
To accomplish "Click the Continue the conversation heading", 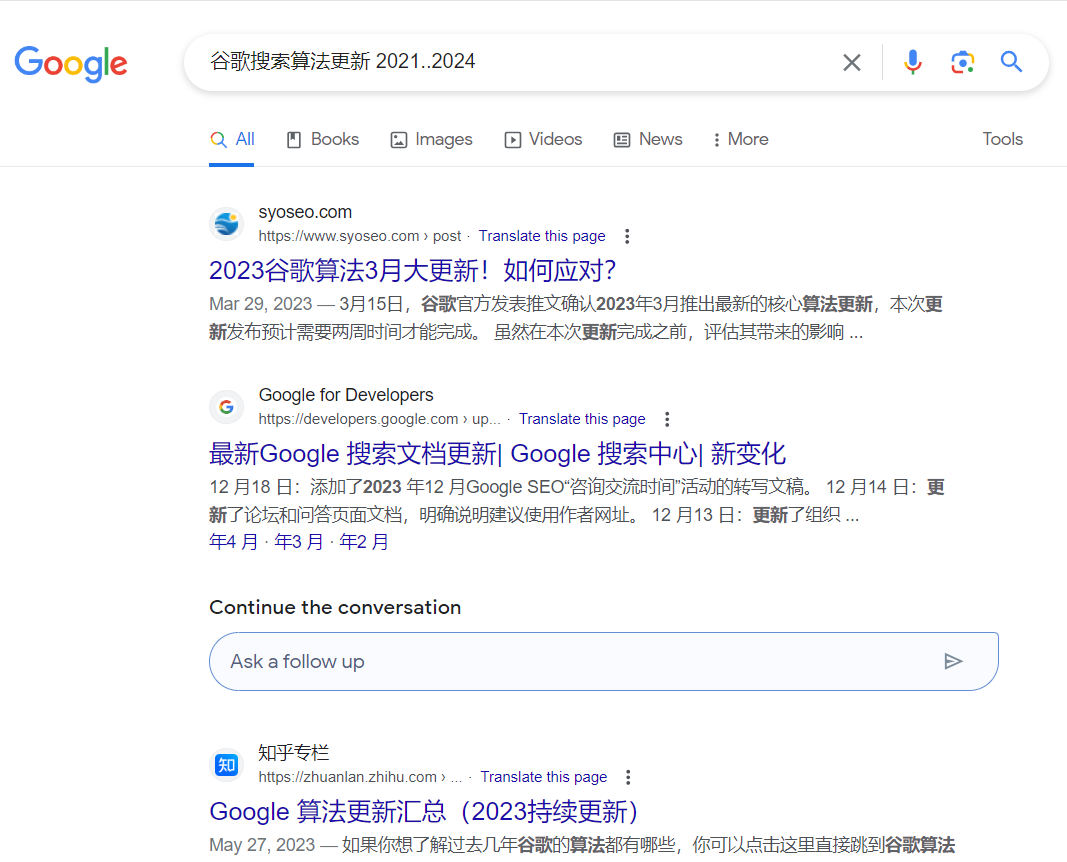I will click(x=335, y=608).
